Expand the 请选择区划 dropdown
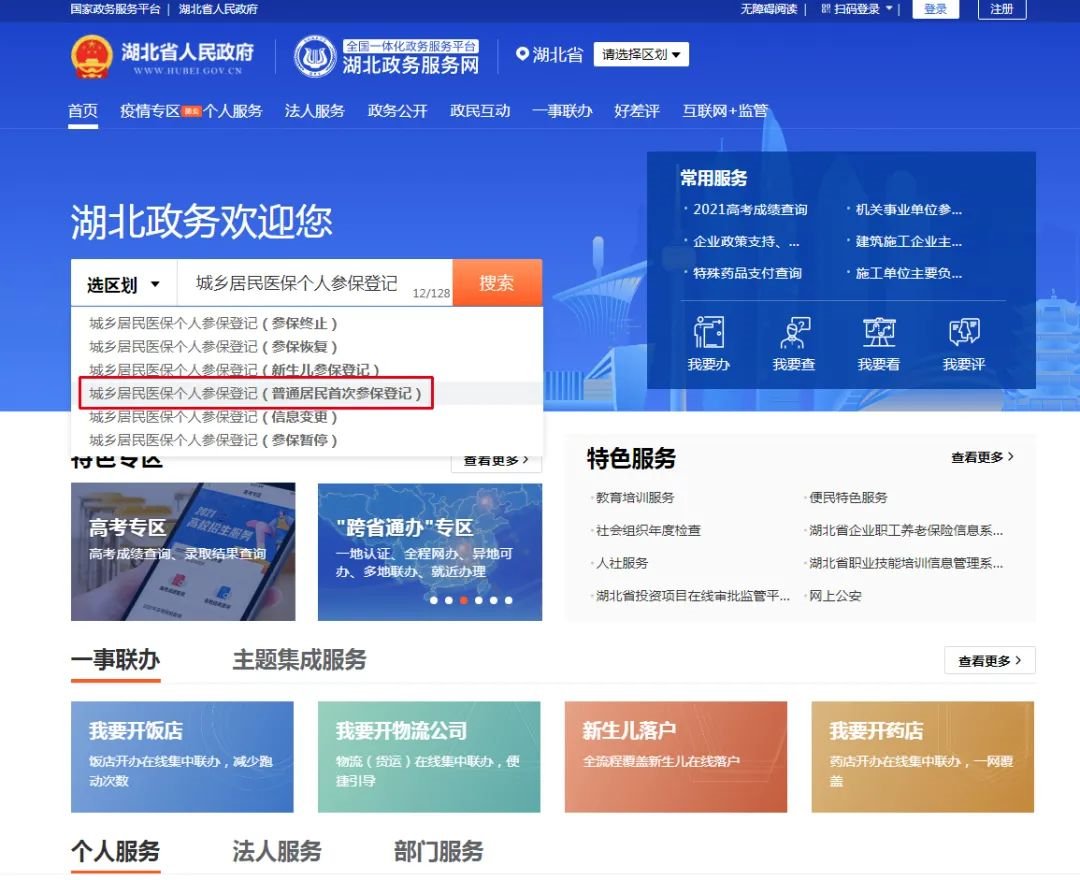The height and width of the screenshot is (880, 1080). pyautogui.click(x=641, y=54)
